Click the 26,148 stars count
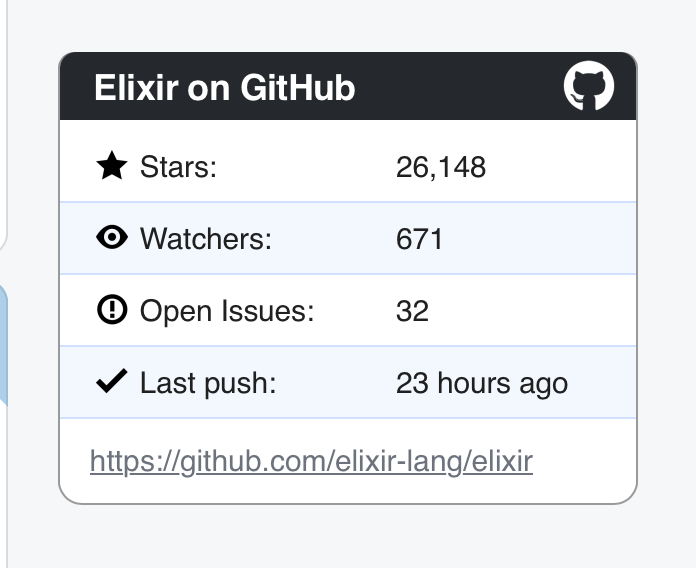The image size is (696, 568). (440, 167)
